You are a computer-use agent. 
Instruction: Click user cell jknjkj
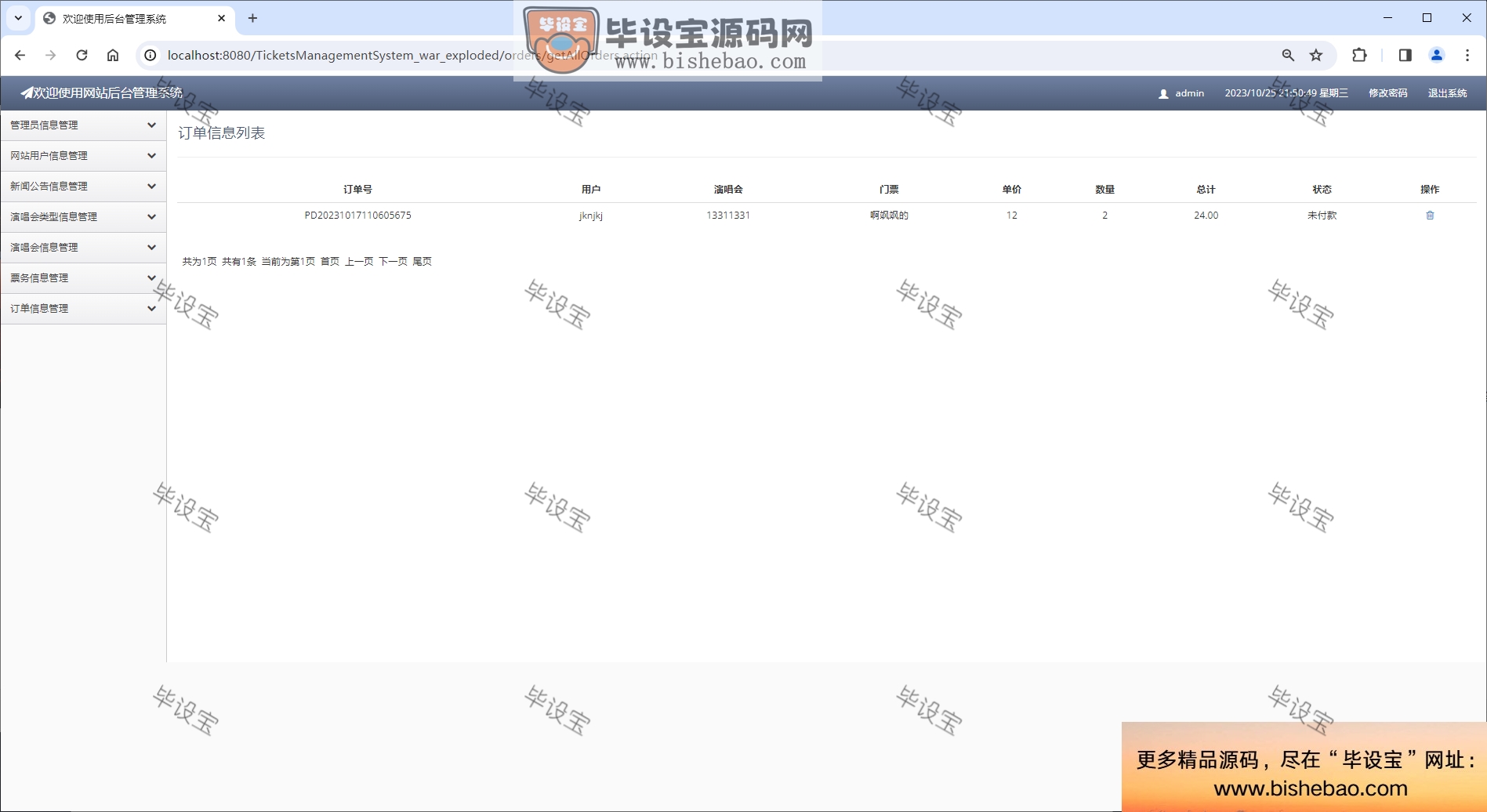(591, 216)
